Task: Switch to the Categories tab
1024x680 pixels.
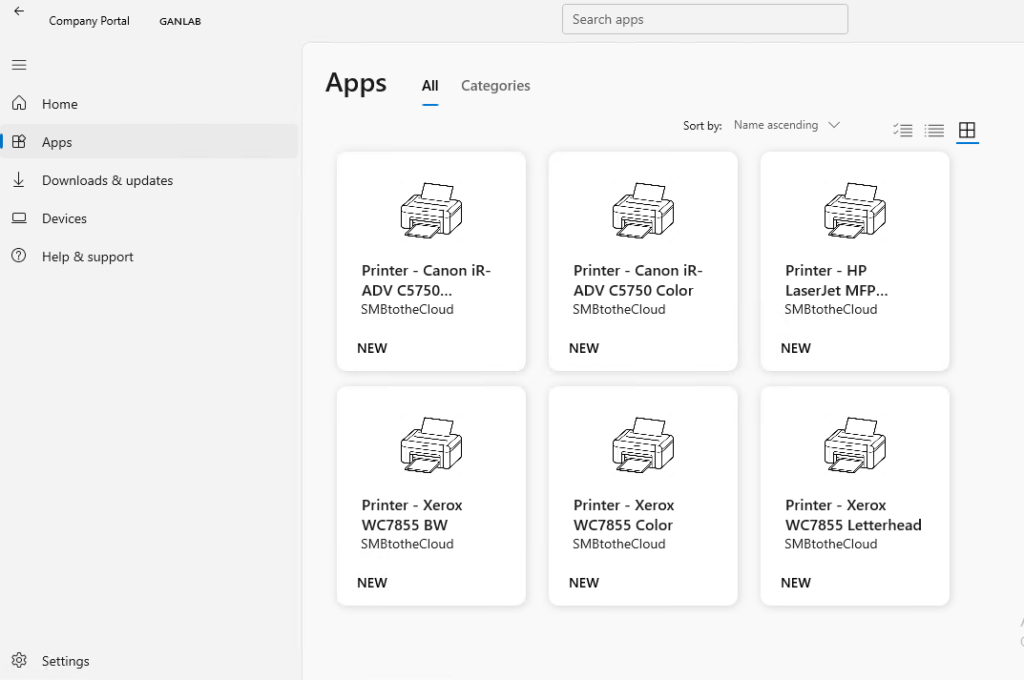Action: coord(495,86)
